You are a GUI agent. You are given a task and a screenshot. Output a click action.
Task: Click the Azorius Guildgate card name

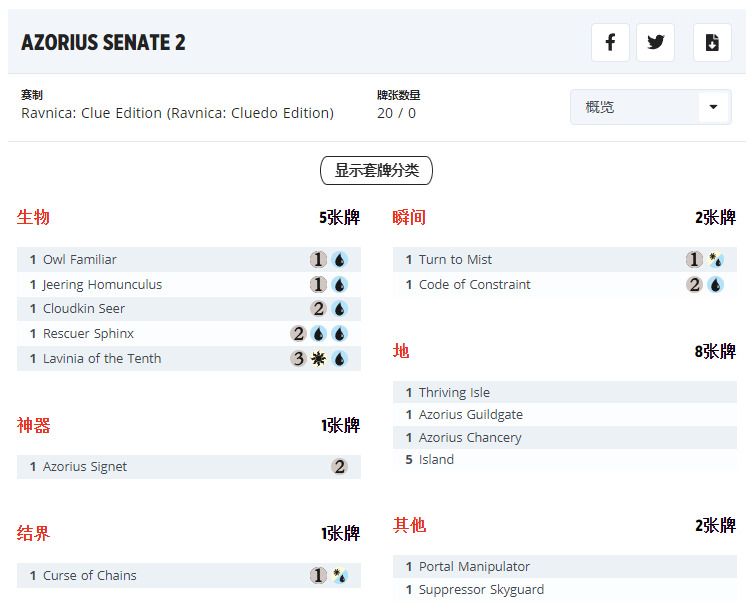coord(470,415)
